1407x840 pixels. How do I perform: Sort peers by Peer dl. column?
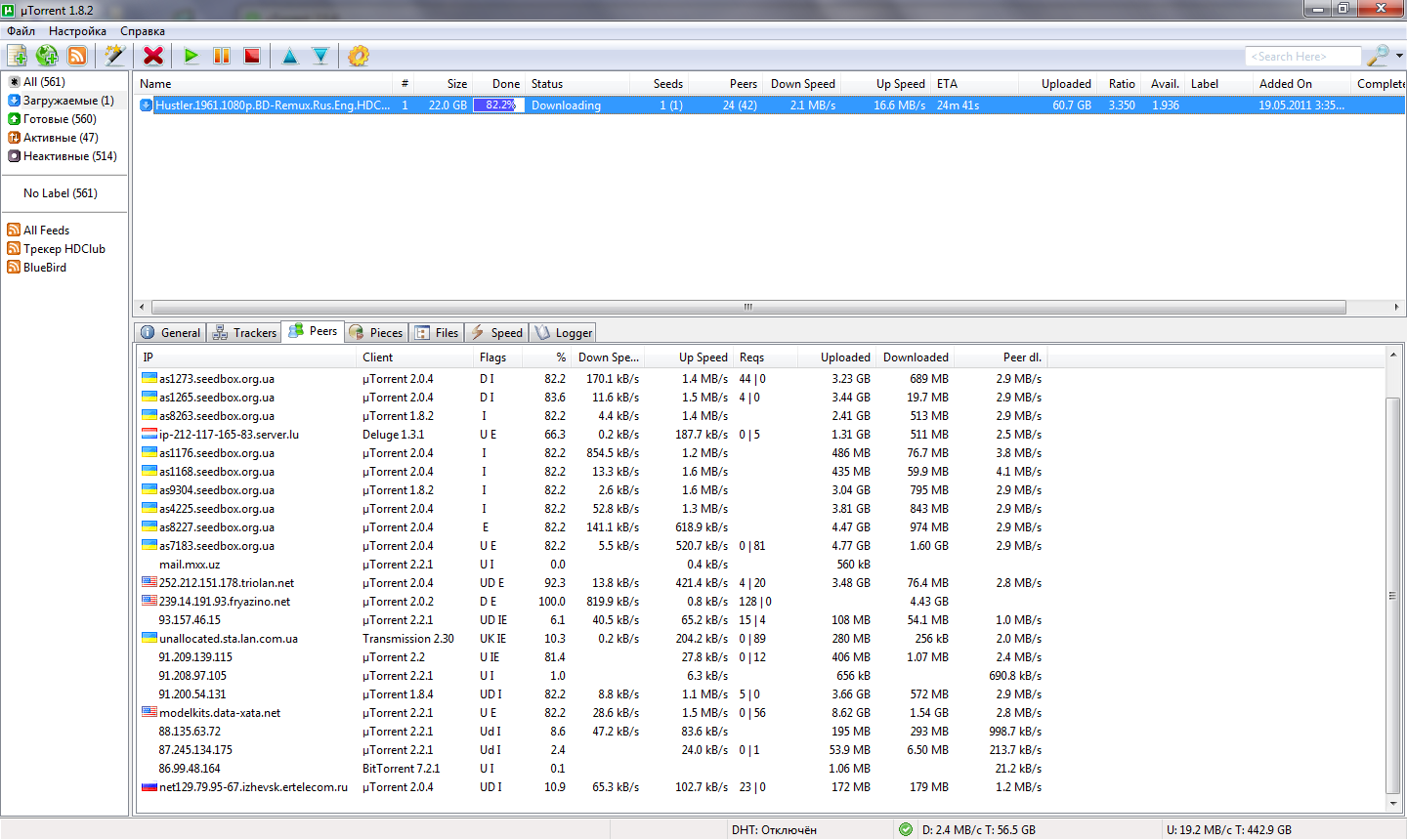point(1002,357)
